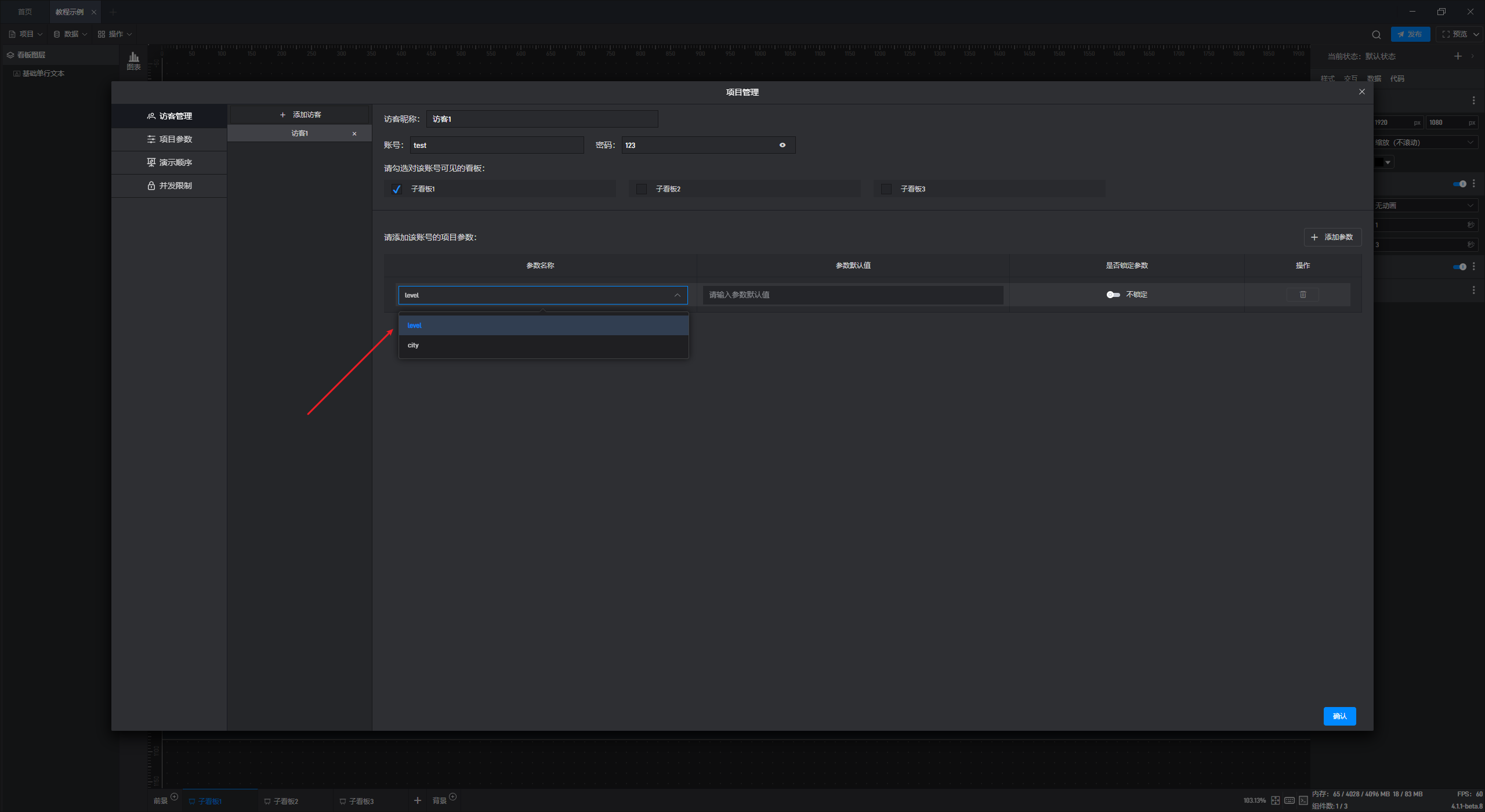This screenshot has height=812, width=1485.
Task: Click the fit-to-screen icon in the status bar
Action: click(1276, 800)
